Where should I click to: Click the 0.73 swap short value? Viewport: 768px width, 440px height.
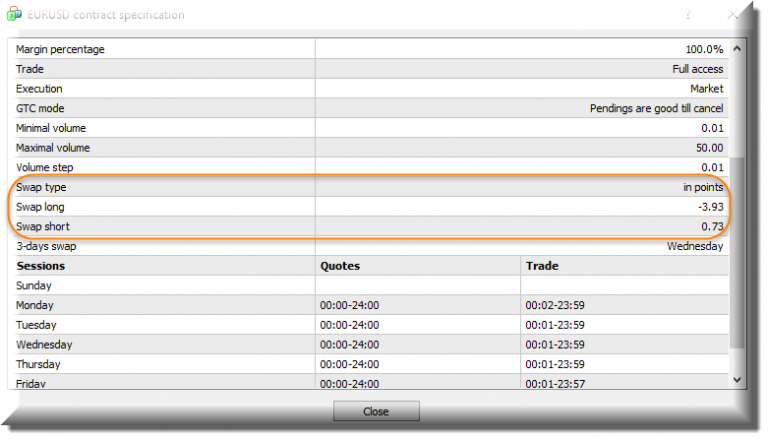coord(712,226)
